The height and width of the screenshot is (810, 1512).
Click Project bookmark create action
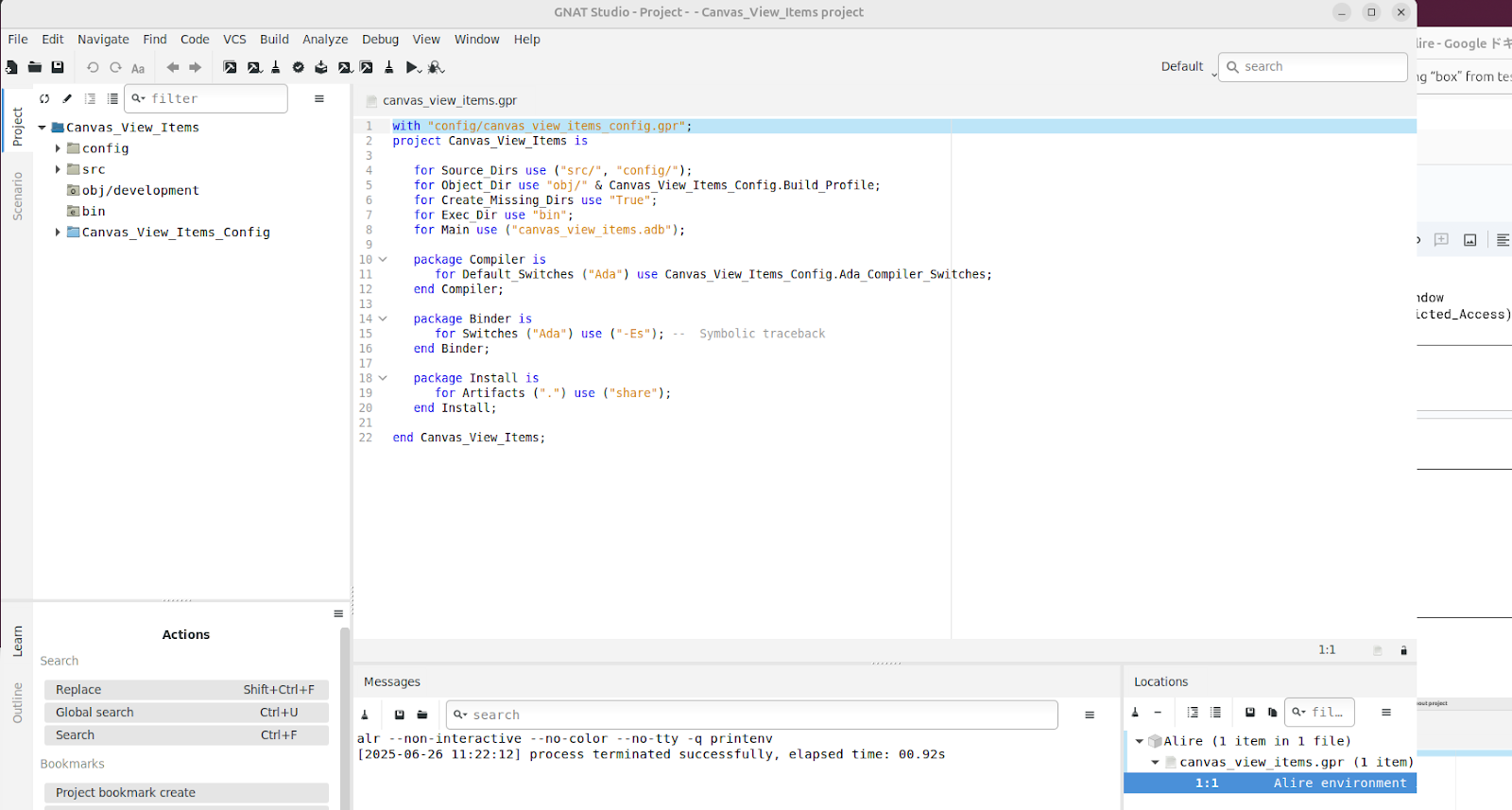[x=186, y=793]
